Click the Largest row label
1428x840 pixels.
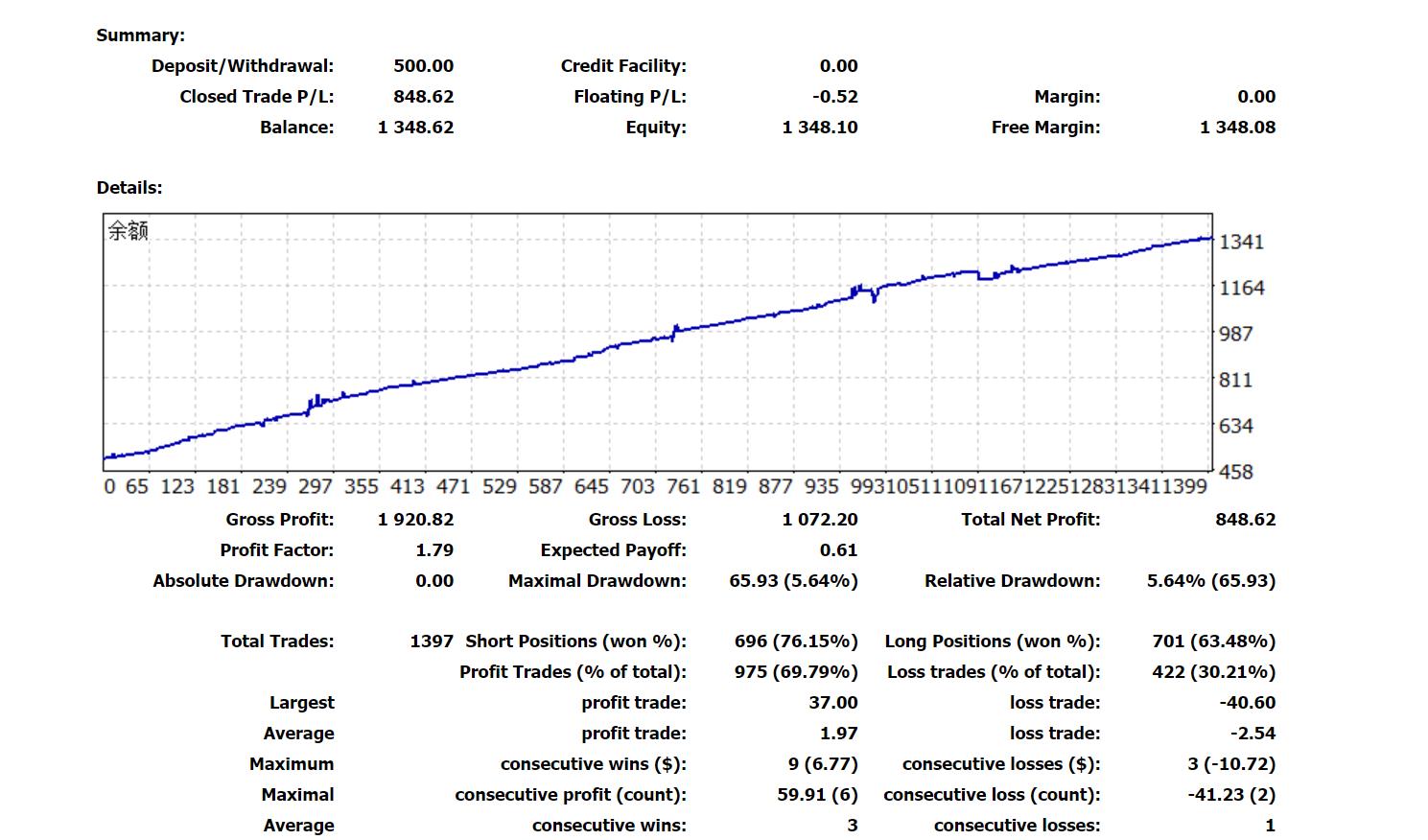coord(301,703)
